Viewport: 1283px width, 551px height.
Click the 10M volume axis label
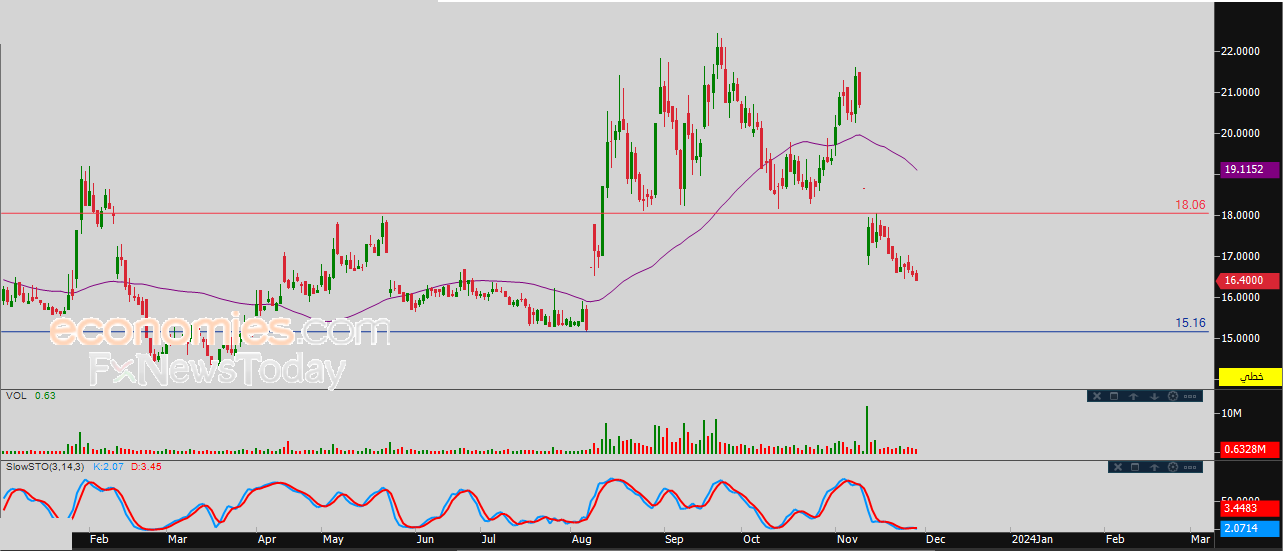pyautogui.click(x=1231, y=413)
